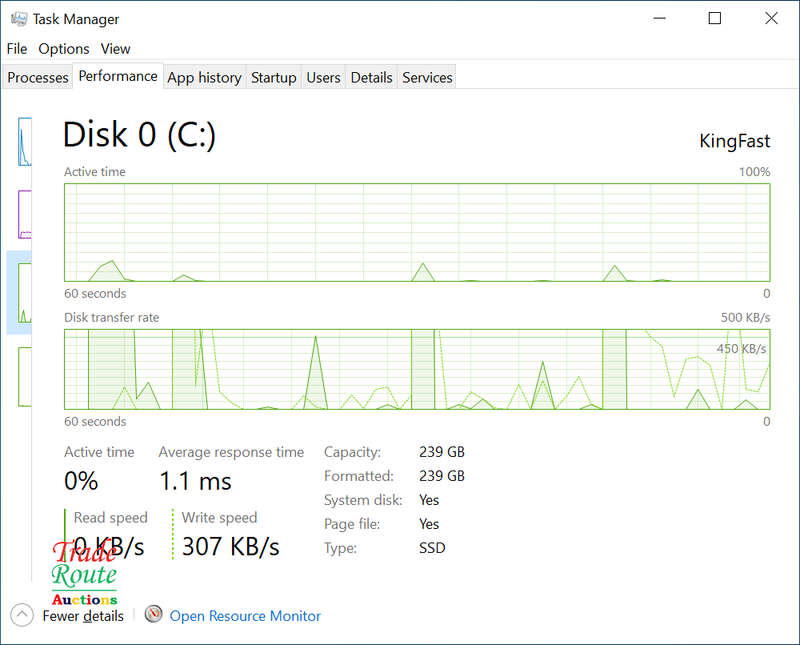Click the Task Manager title bar icon
The image size is (800, 645).
19,19
